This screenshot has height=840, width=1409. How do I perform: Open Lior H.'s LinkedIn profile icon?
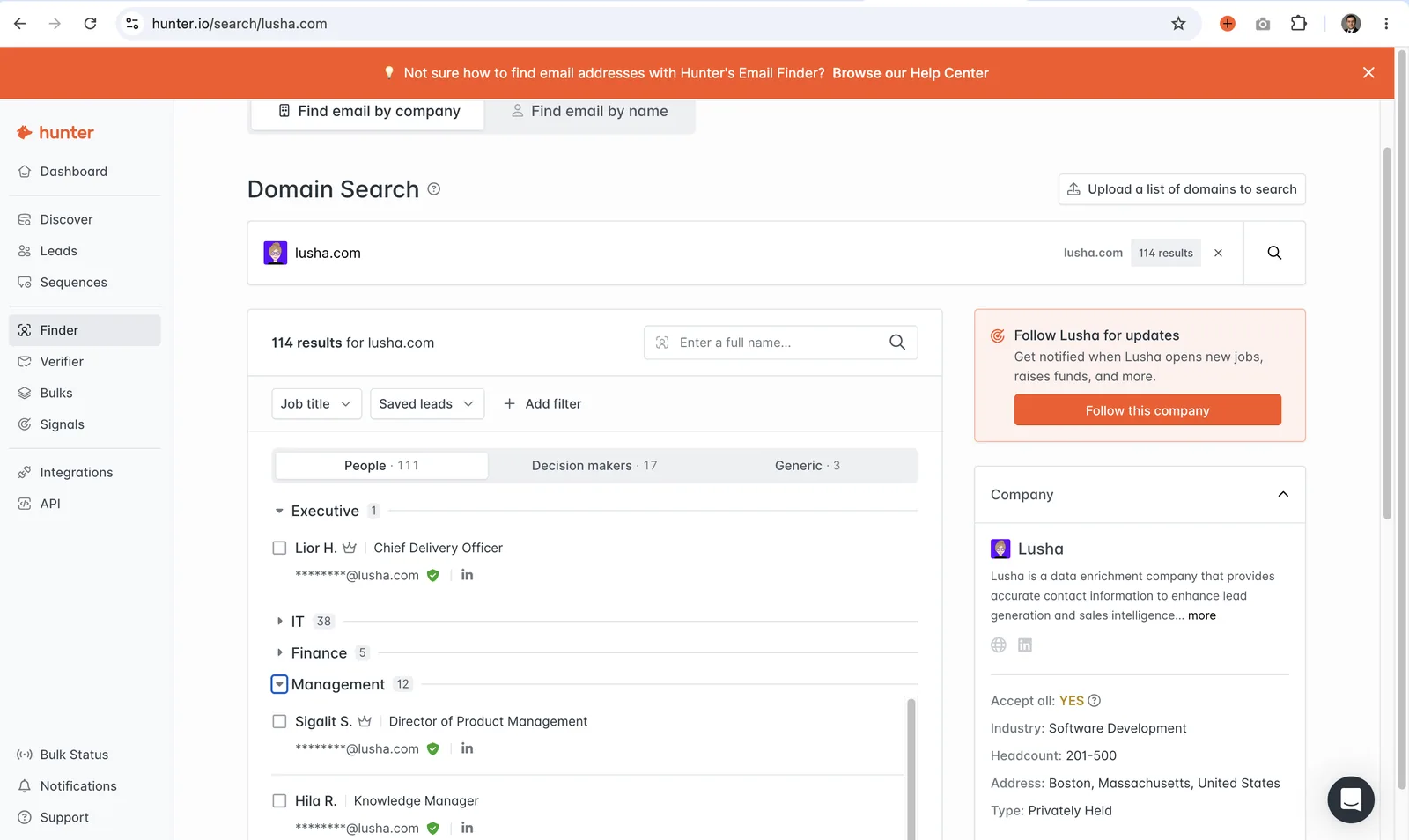point(467,575)
